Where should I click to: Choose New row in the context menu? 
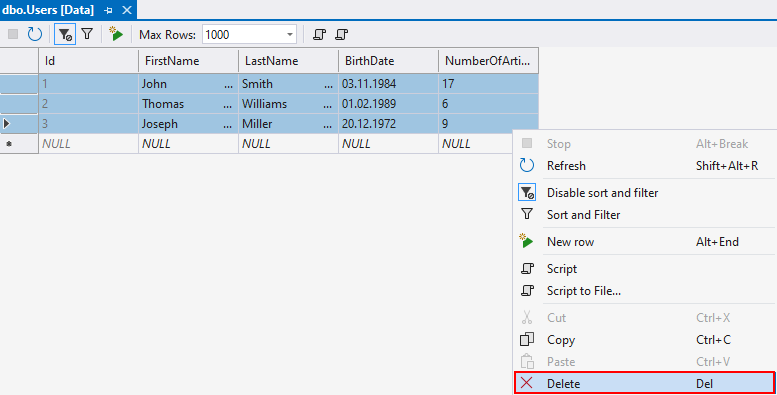coord(644,242)
